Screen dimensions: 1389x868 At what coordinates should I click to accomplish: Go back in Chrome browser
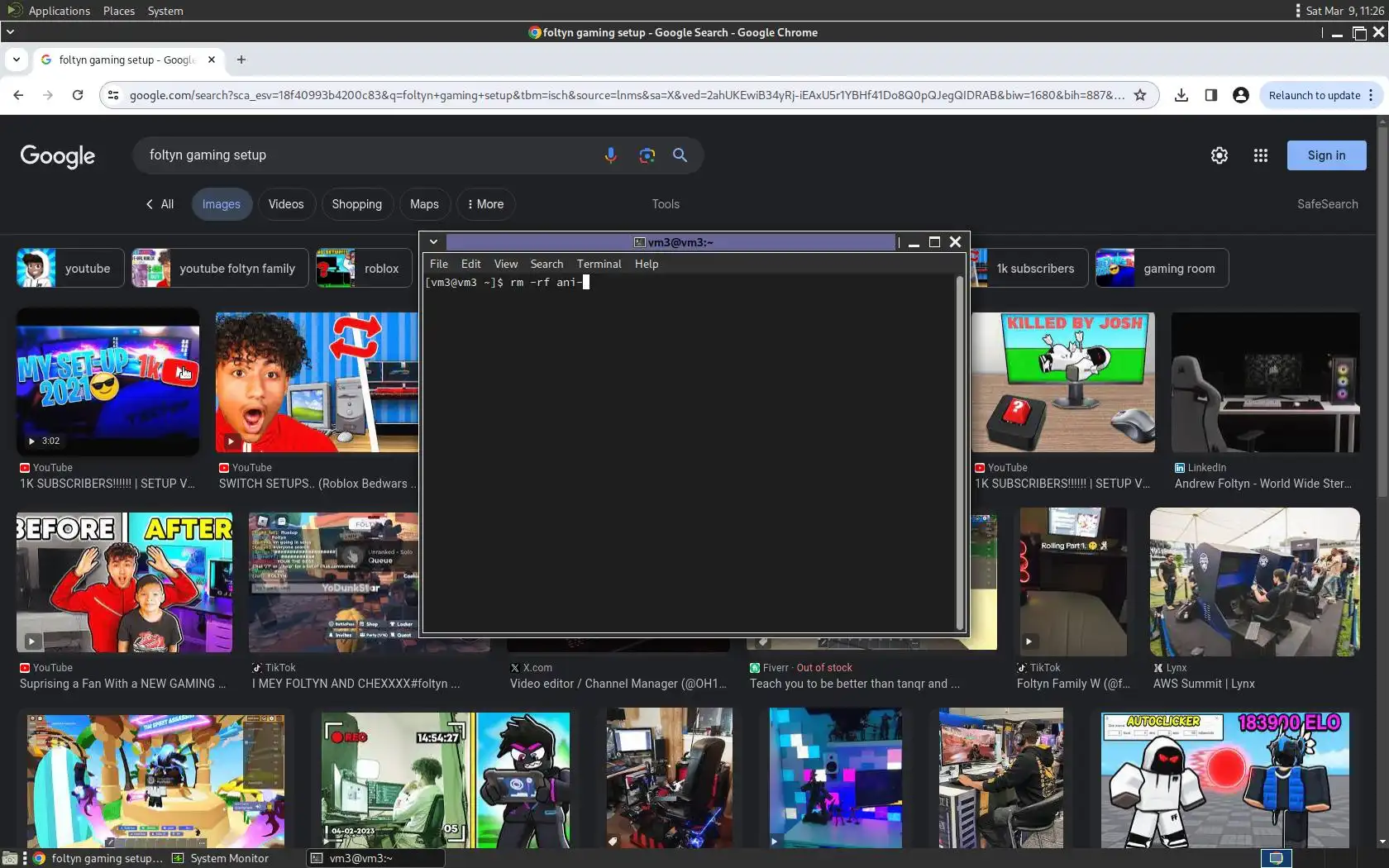[x=18, y=95]
